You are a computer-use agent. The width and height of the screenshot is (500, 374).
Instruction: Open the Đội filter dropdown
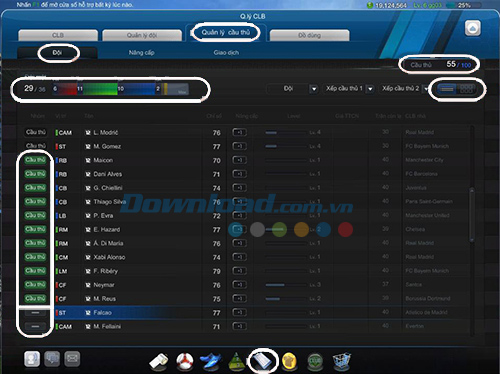coord(314,89)
